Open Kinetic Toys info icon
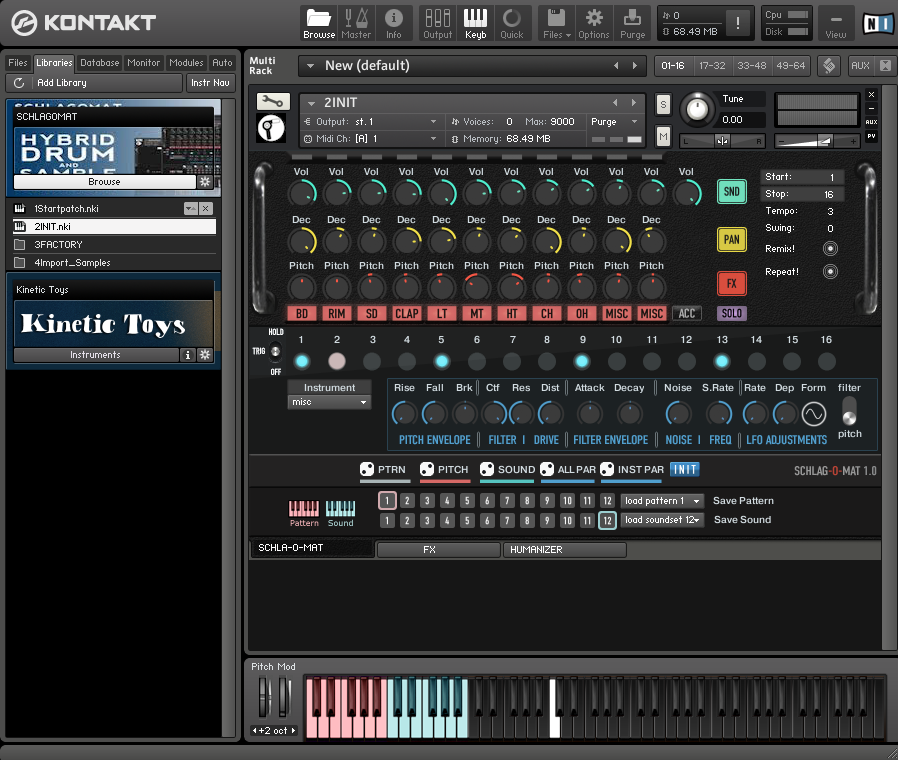 pos(187,355)
